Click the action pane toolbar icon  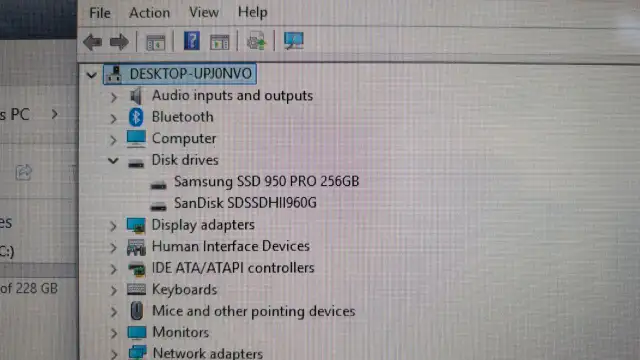[x=220, y=42]
